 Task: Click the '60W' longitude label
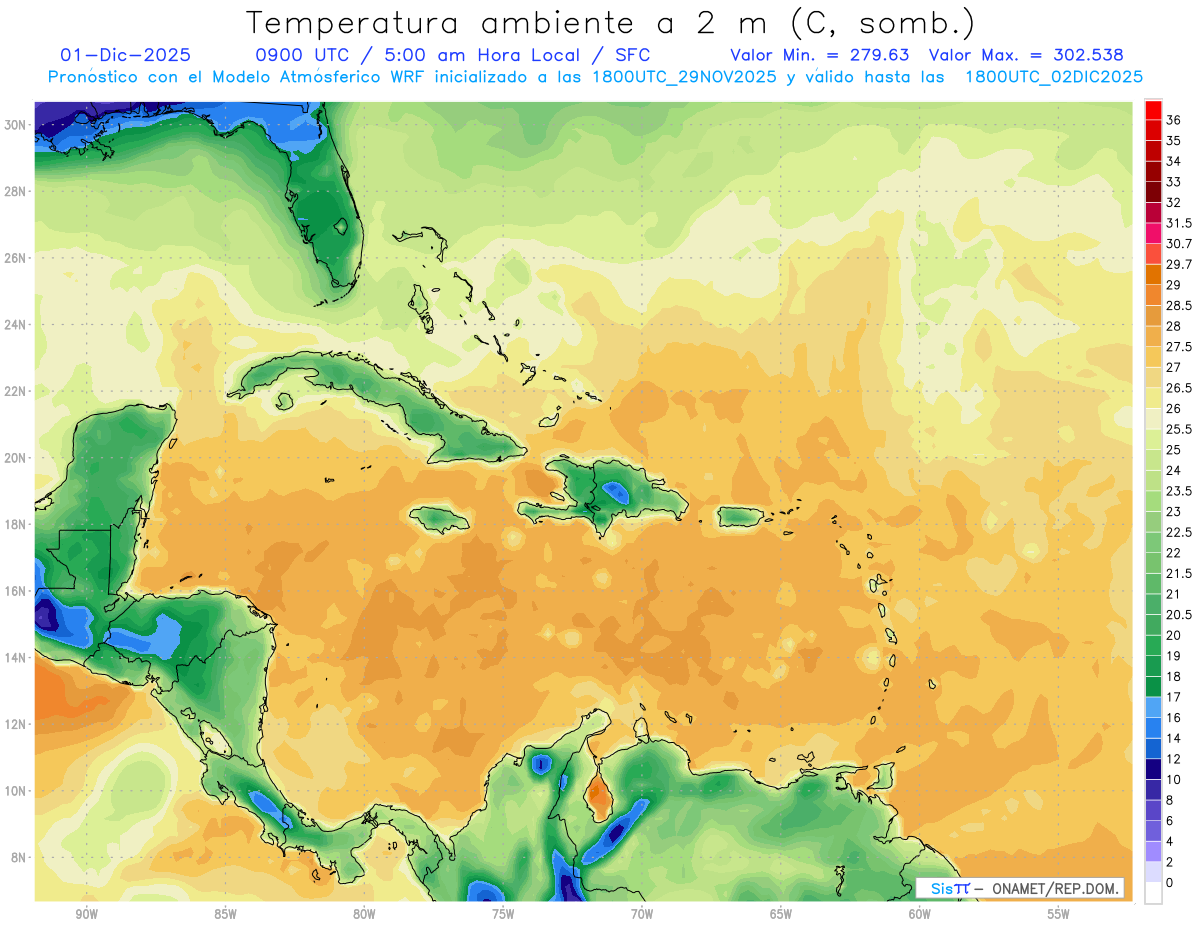[x=920, y=914]
